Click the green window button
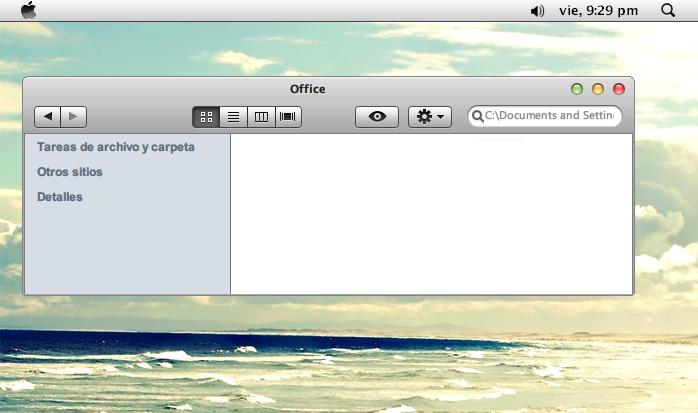 point(577,89)
